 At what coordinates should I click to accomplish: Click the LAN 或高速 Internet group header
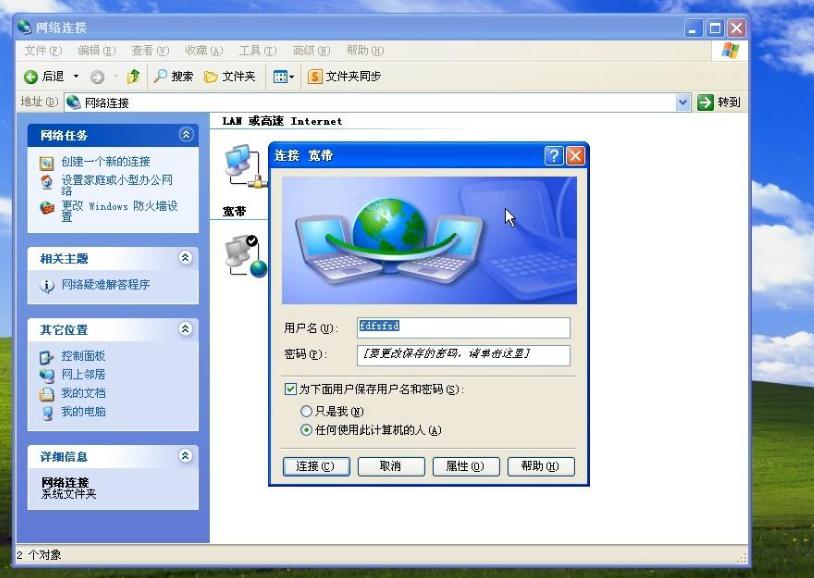pos(282,121)
